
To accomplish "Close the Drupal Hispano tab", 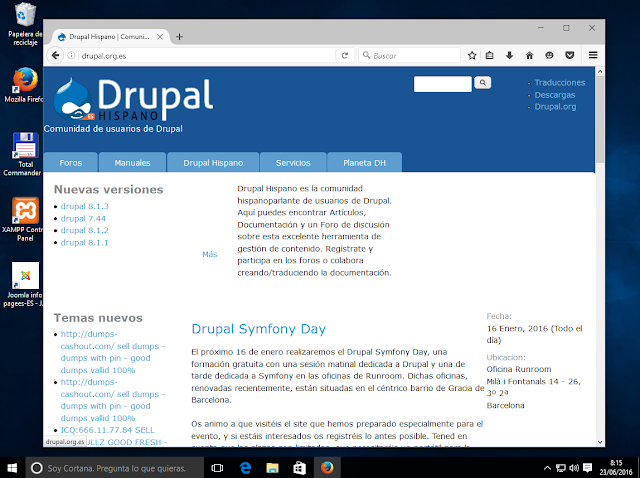I will pos(160,37).
